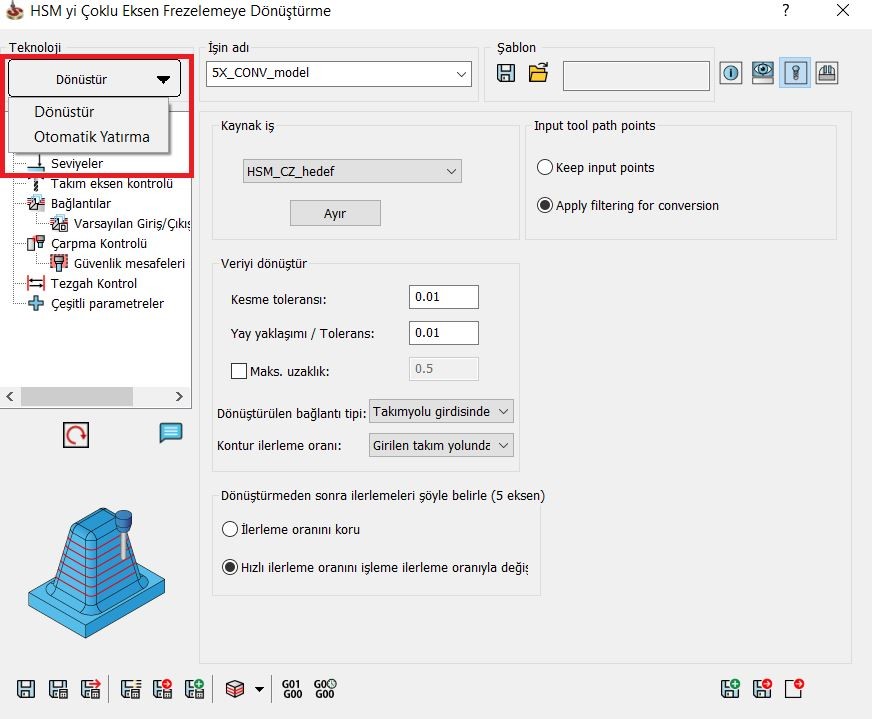Click the G01 G00 toolbar icon
Screen dimensions: 872x719
click(292, 688)
